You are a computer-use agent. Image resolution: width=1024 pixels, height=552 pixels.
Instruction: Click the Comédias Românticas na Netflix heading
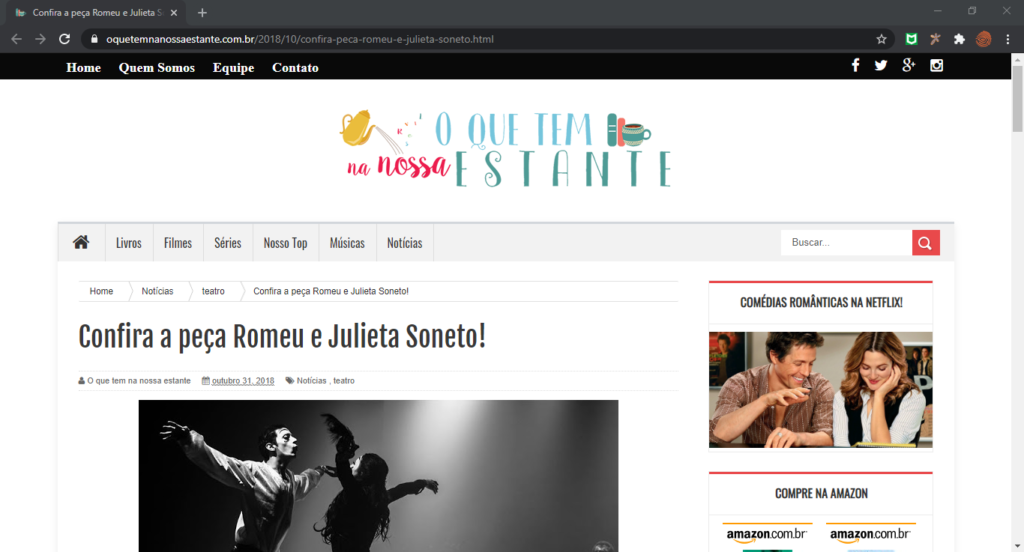pos(821,302)
